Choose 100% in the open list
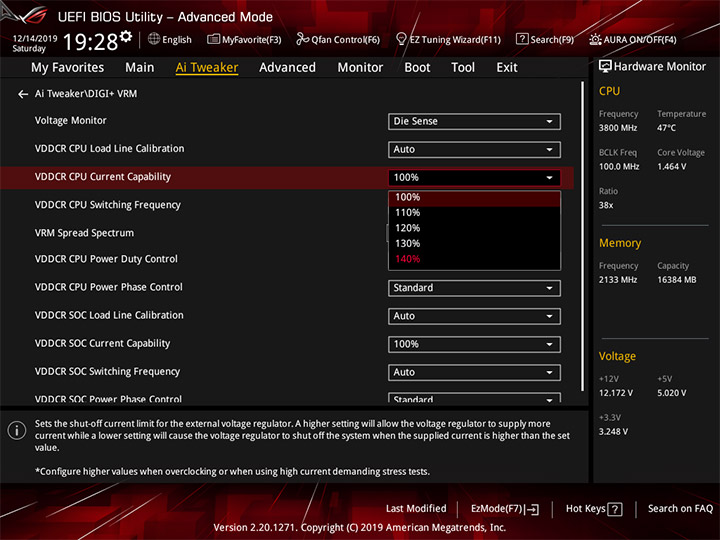The image size is (720, 540). pos(474,197)
